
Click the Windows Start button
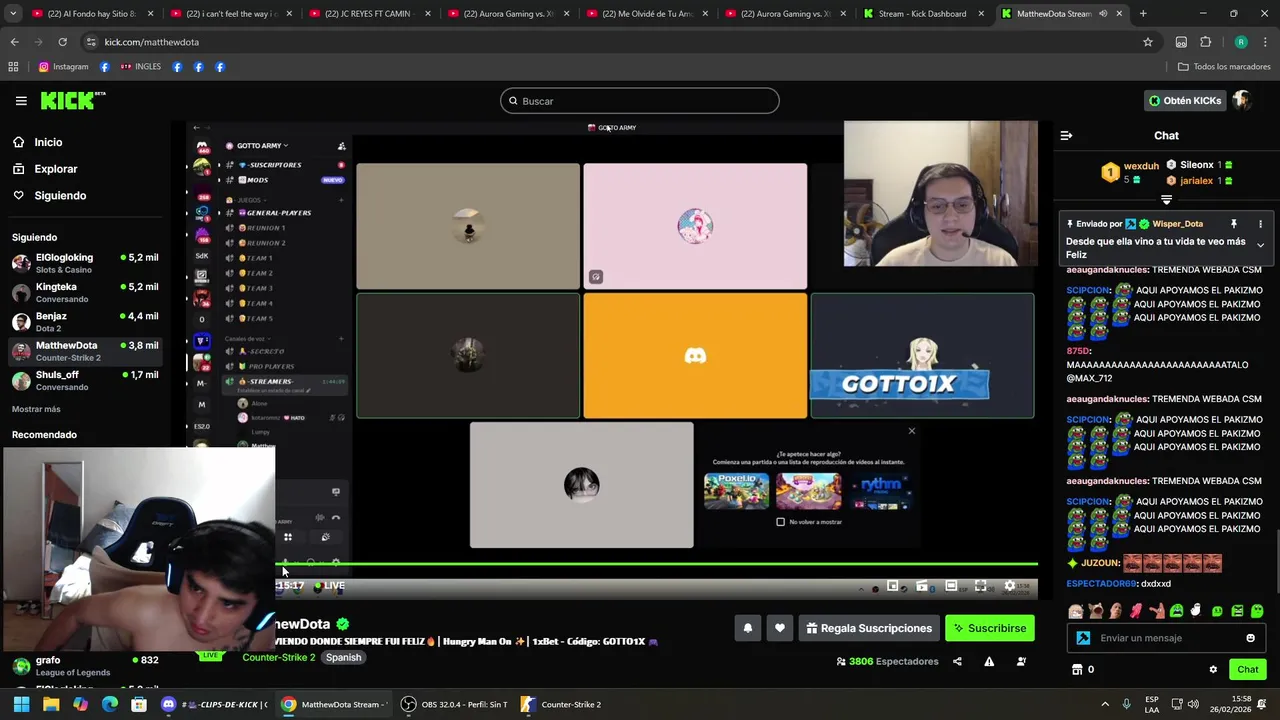point(21,704)
